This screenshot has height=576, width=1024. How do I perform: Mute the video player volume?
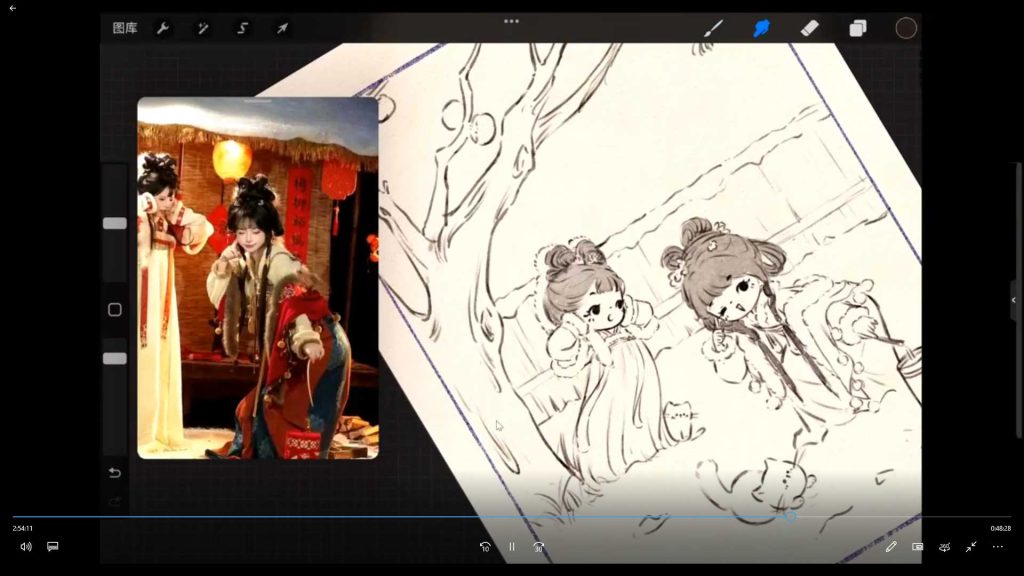point(26,547)
